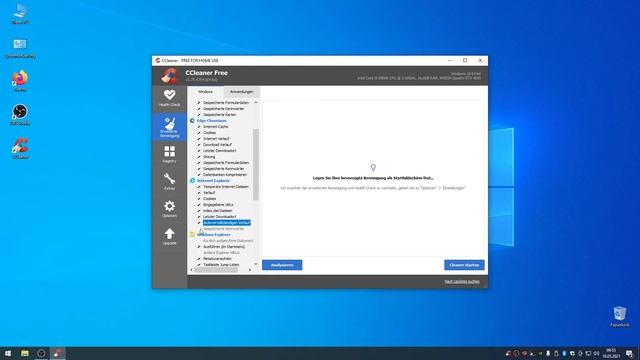Switch to the Anwendungen tab
640x360 pixels.
point(242,92)
